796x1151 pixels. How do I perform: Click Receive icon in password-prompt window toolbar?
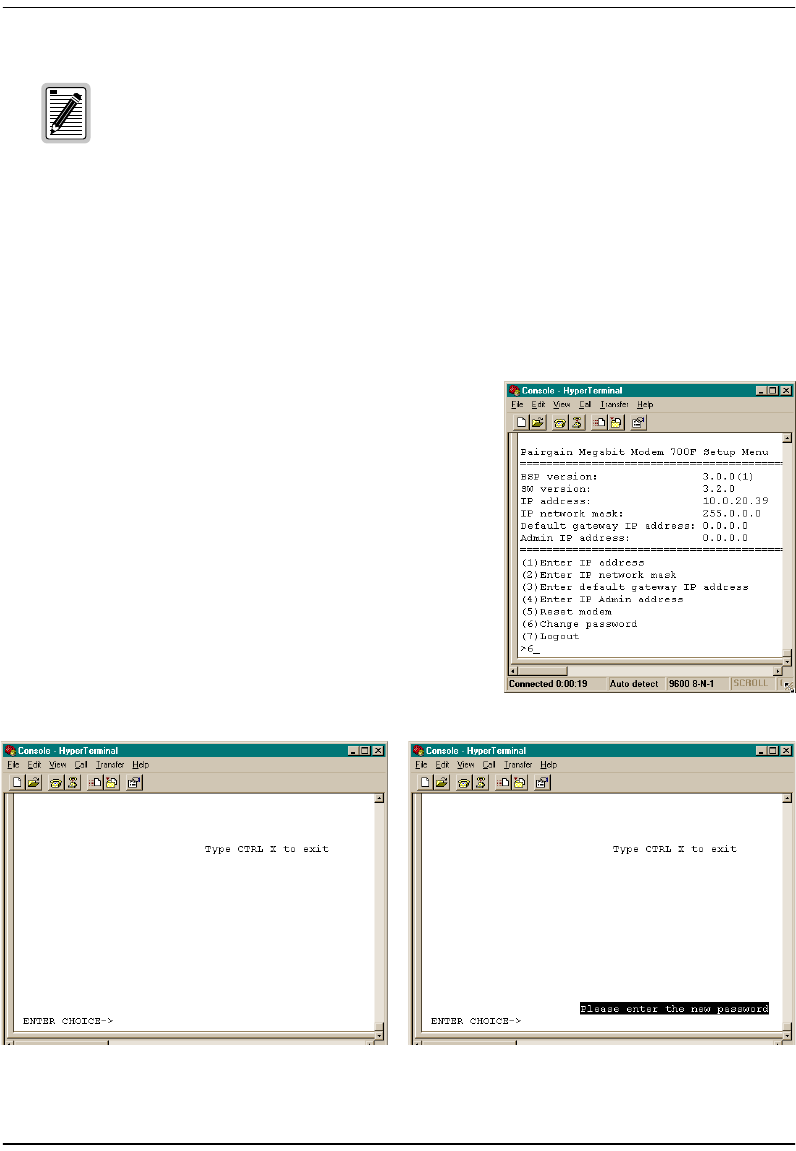[x=519, y=783]
